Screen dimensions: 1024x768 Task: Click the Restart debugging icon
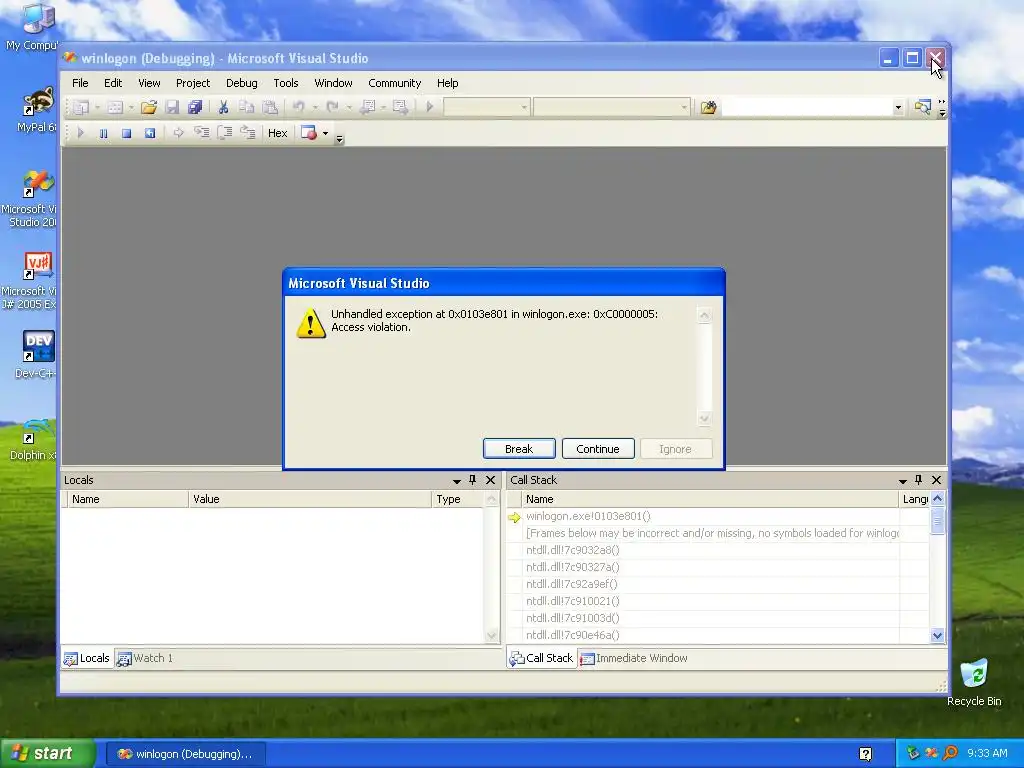pos(150,133)
